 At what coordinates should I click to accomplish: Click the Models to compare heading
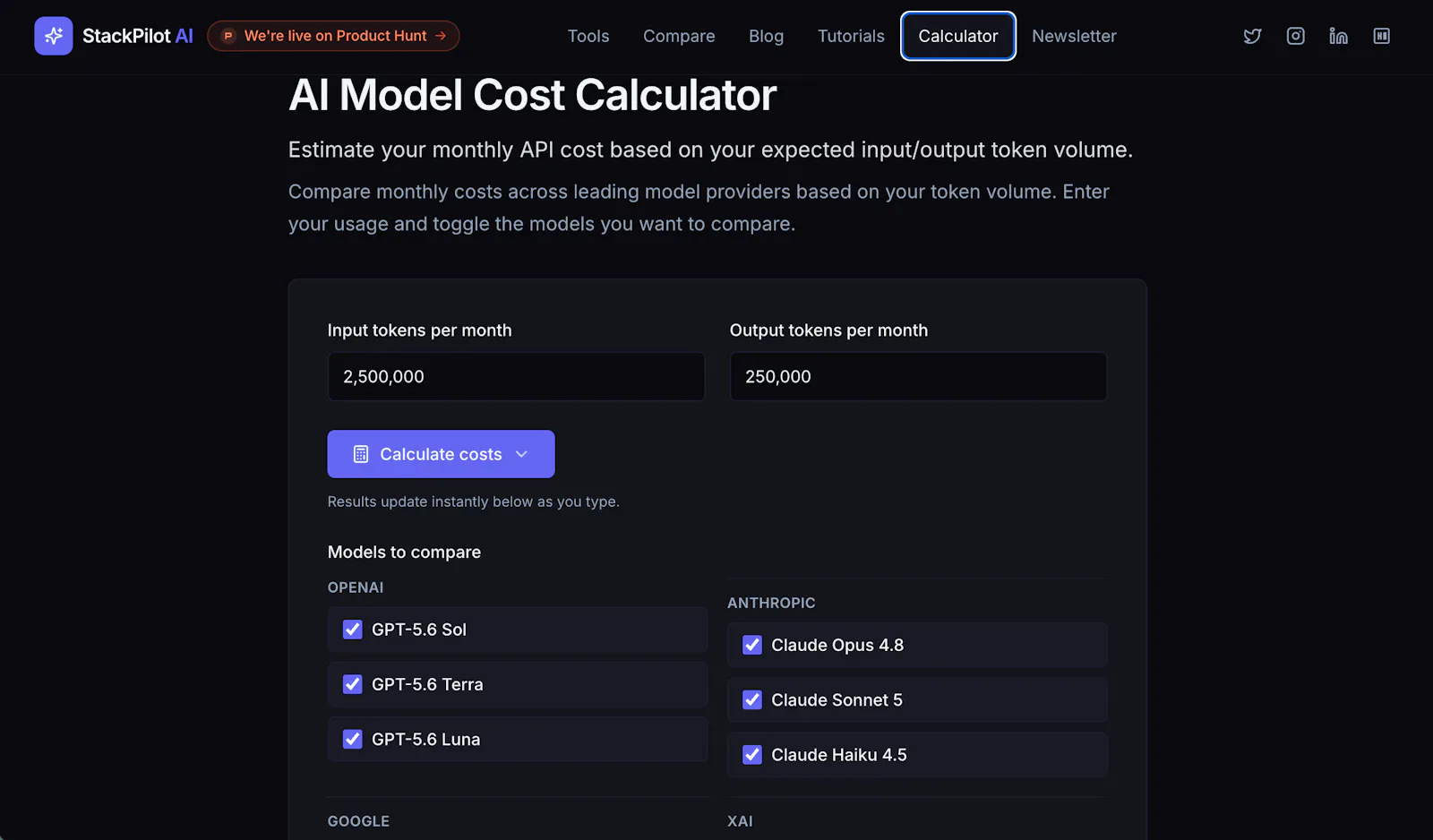pos(404,553)
